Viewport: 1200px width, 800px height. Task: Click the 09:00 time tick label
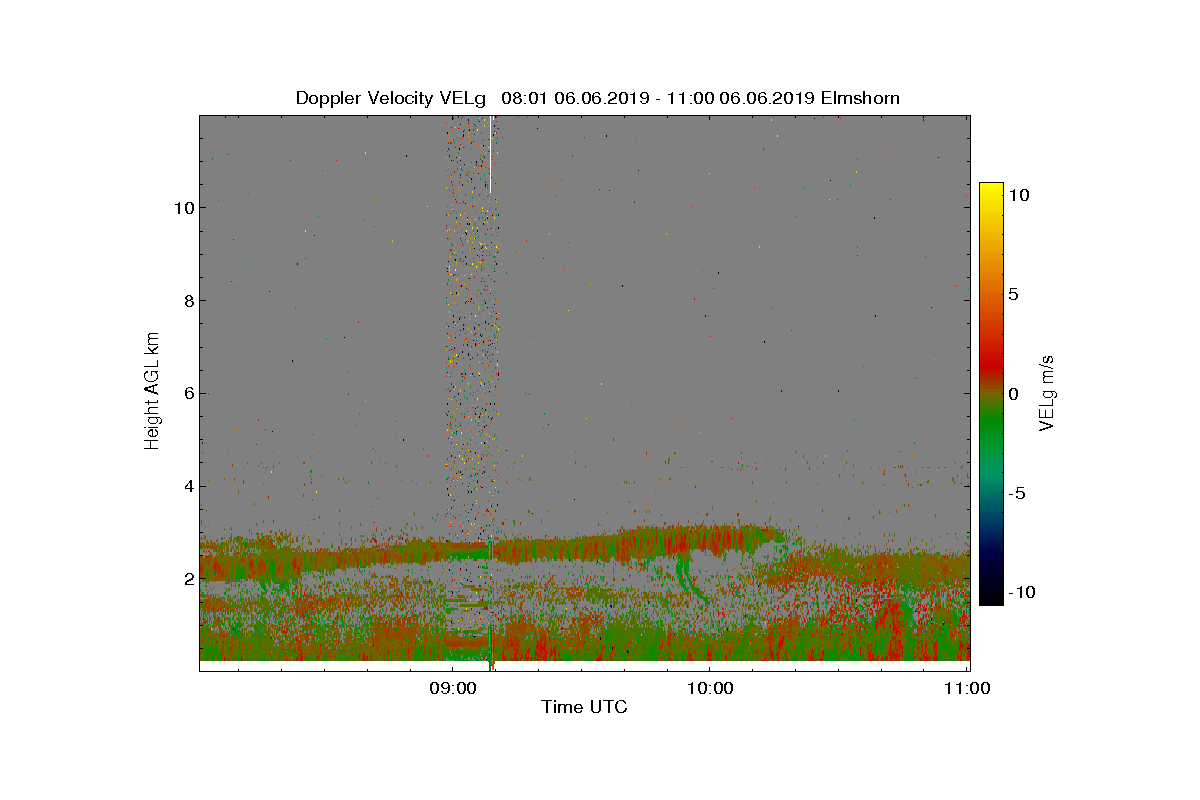(x=453, y=688)
